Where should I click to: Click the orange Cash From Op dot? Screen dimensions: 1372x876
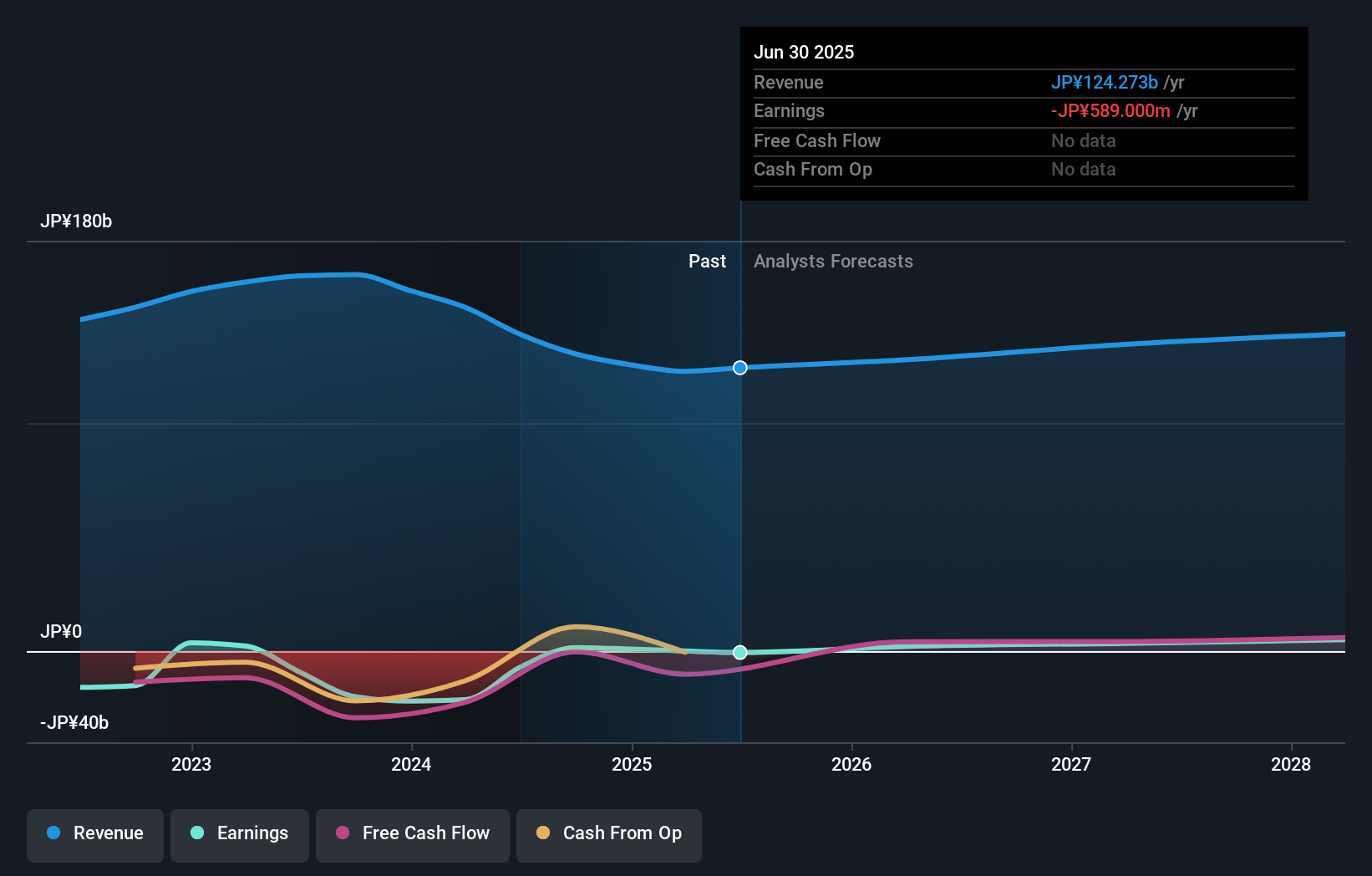pyautogui.click(x=543, y=833)
